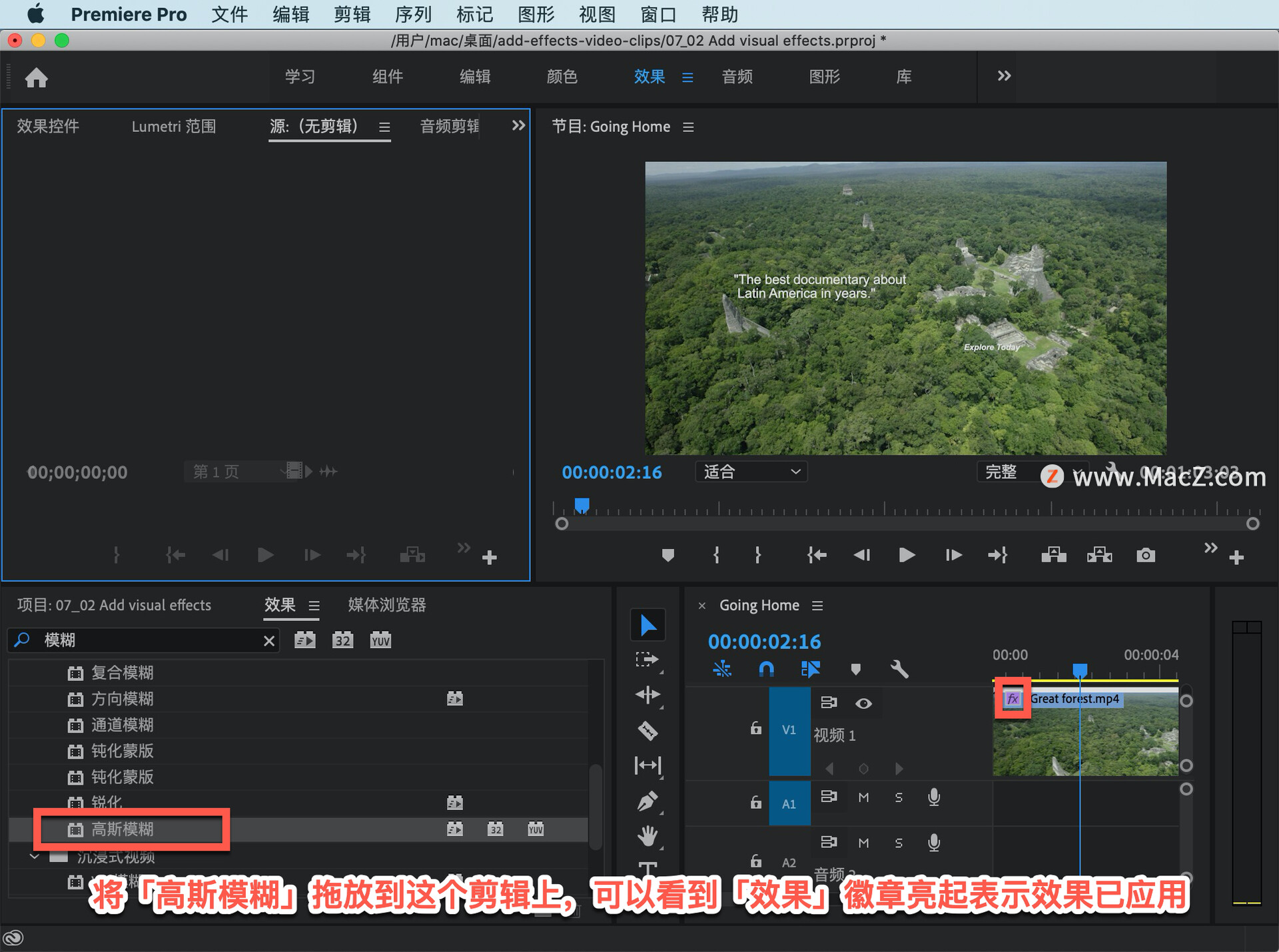Mute the A1 audio track
This screenshot has width=1279, height=952.
coord(863,797)
